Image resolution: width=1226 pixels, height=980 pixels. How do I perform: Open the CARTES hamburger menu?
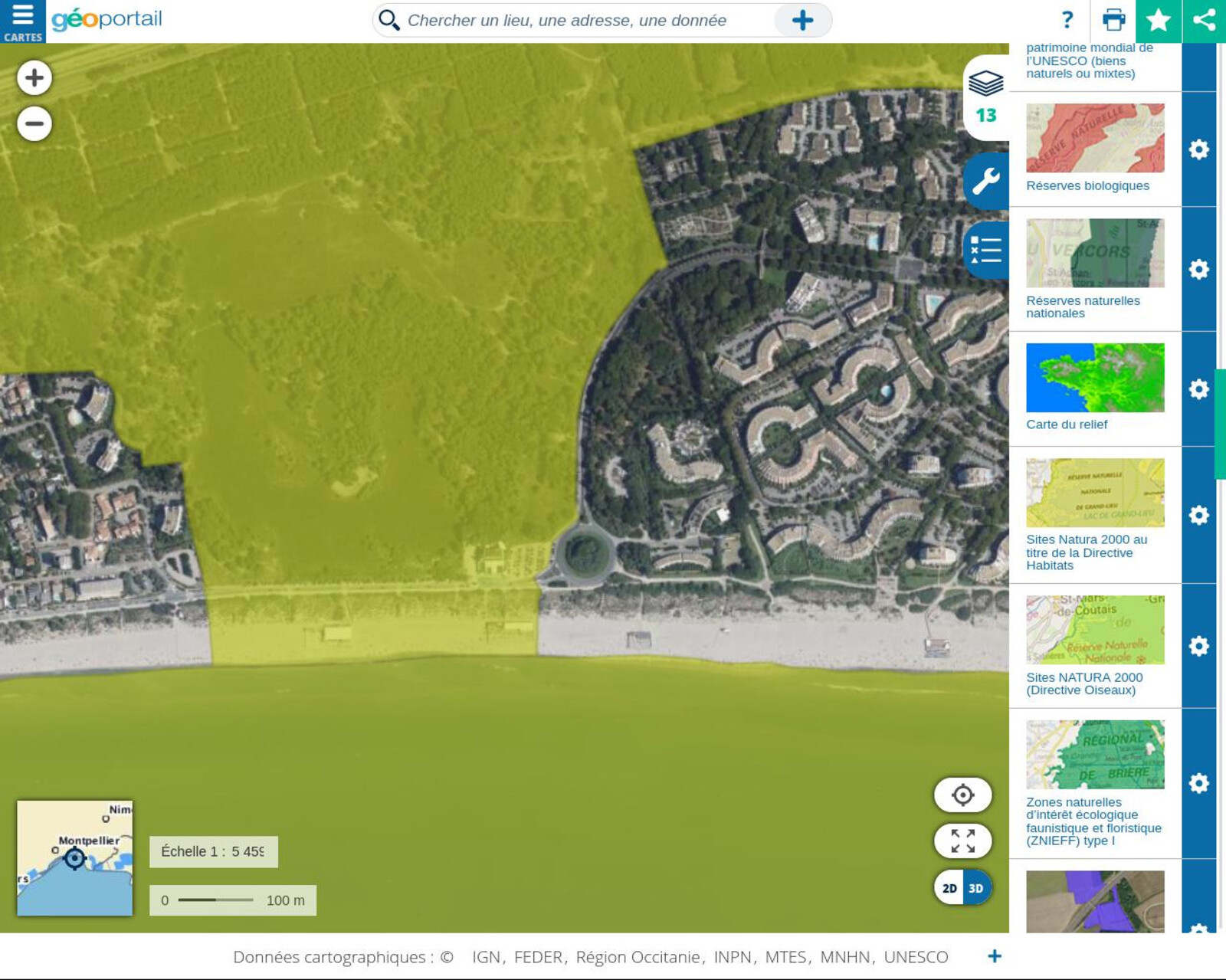coord(22,21)
